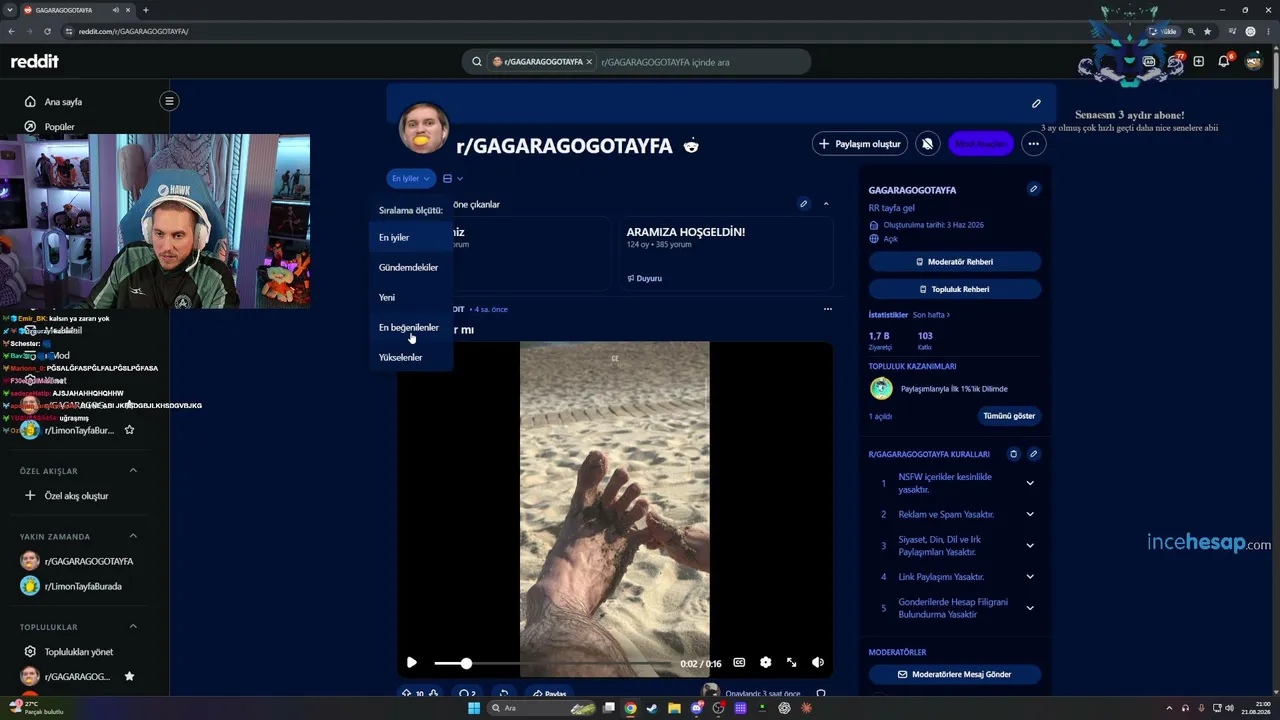Favorite r/LimonTayfaBur... with star
The image size is (1280, 720).
(129, 430)
